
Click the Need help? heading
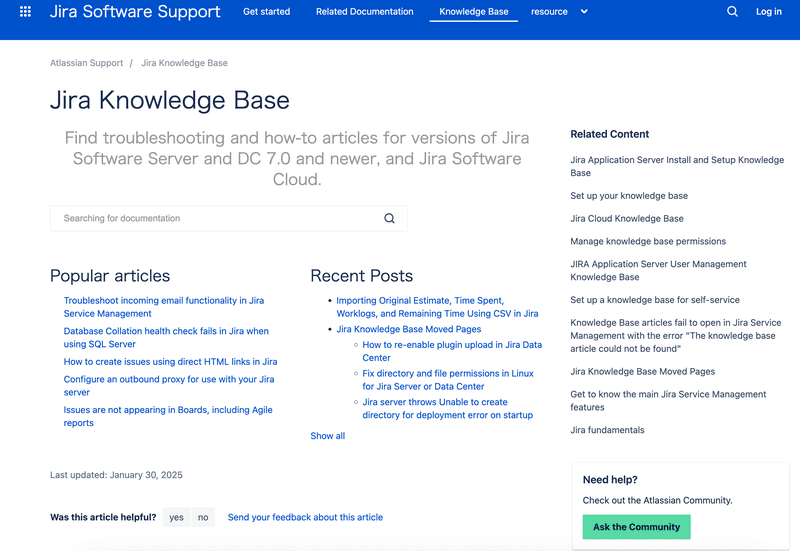click(610, 480)
